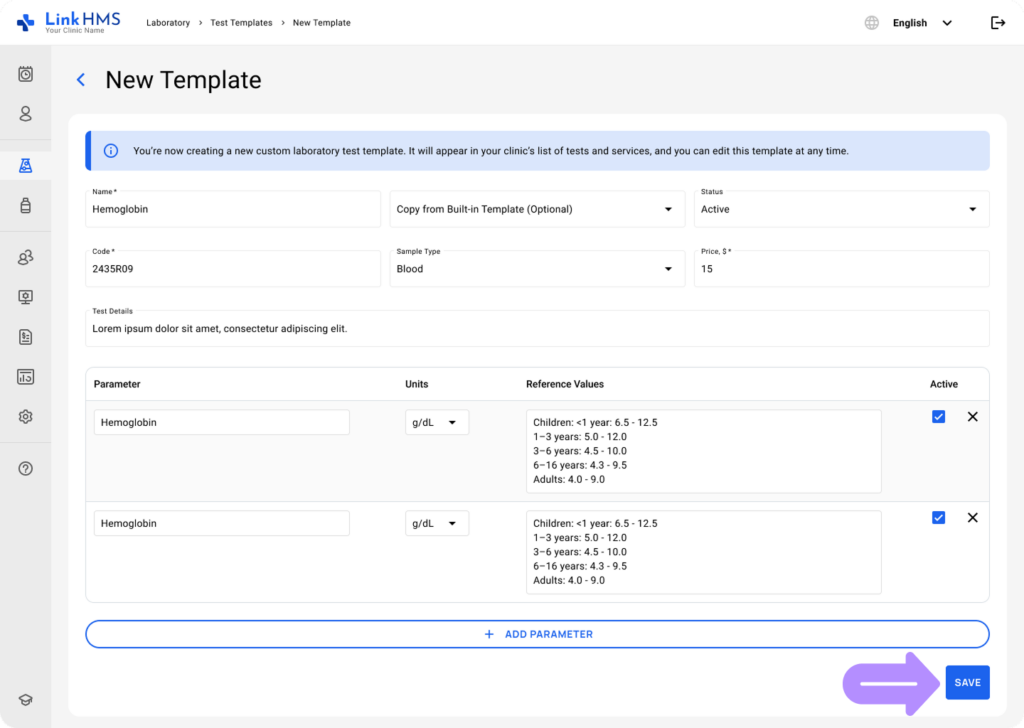Click the Code field containing 2435R09

click(x=233, y=268)
